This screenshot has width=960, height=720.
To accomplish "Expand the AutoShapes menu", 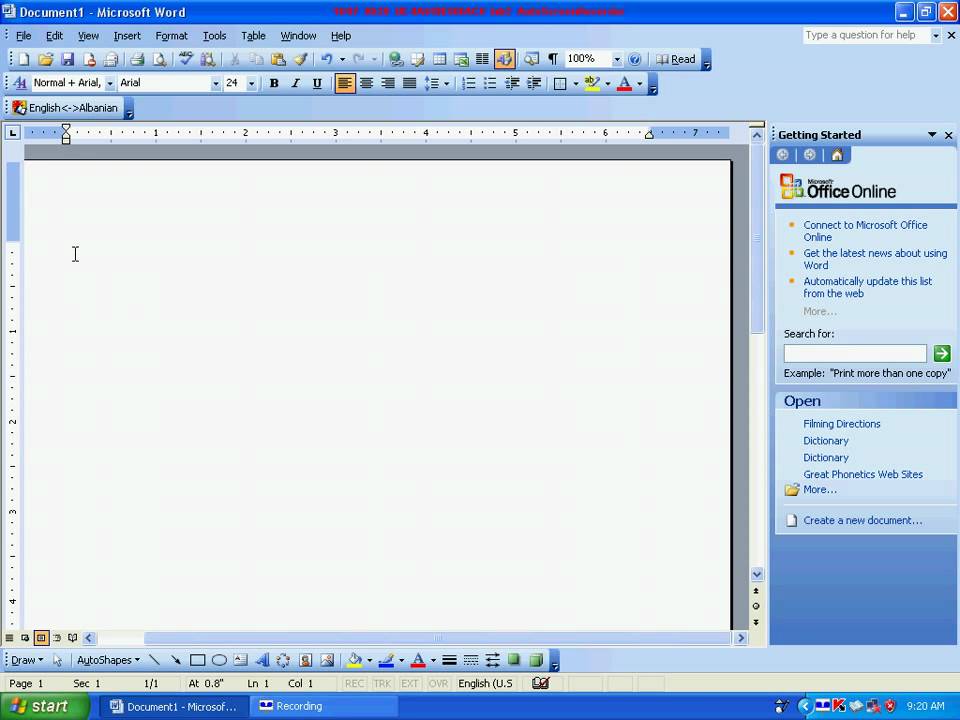I will point(108,660).
